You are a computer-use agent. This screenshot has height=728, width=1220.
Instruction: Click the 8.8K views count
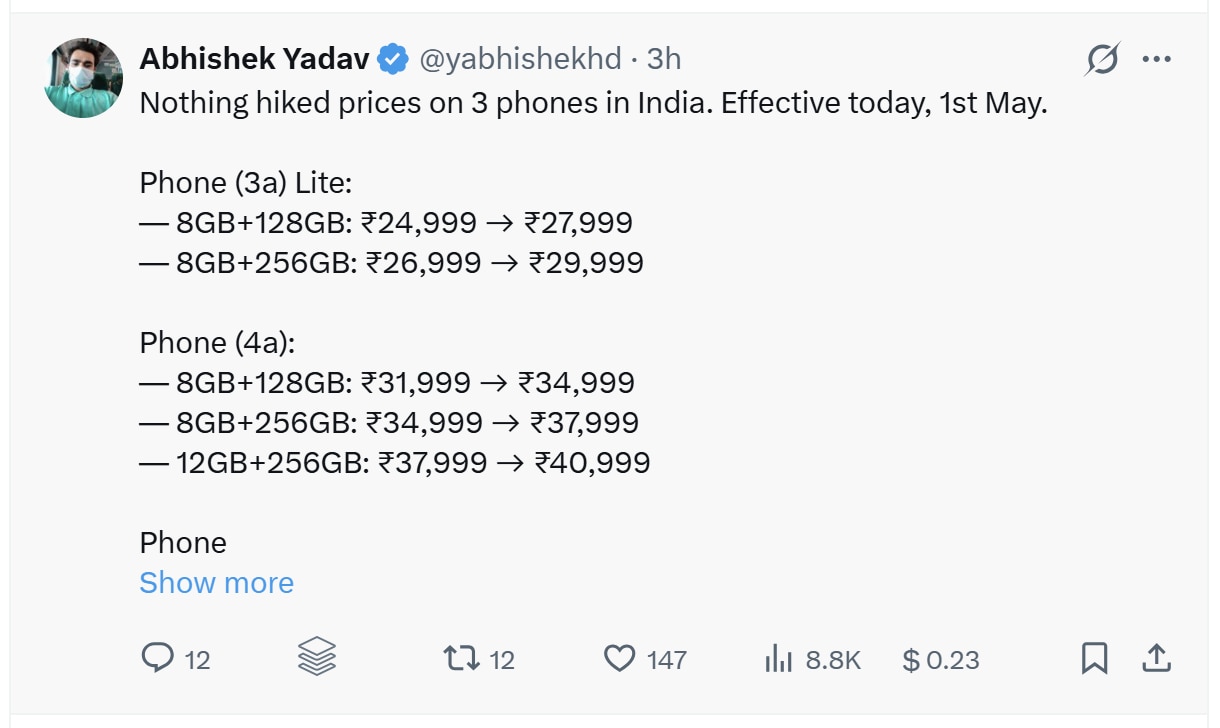point(833,660)
